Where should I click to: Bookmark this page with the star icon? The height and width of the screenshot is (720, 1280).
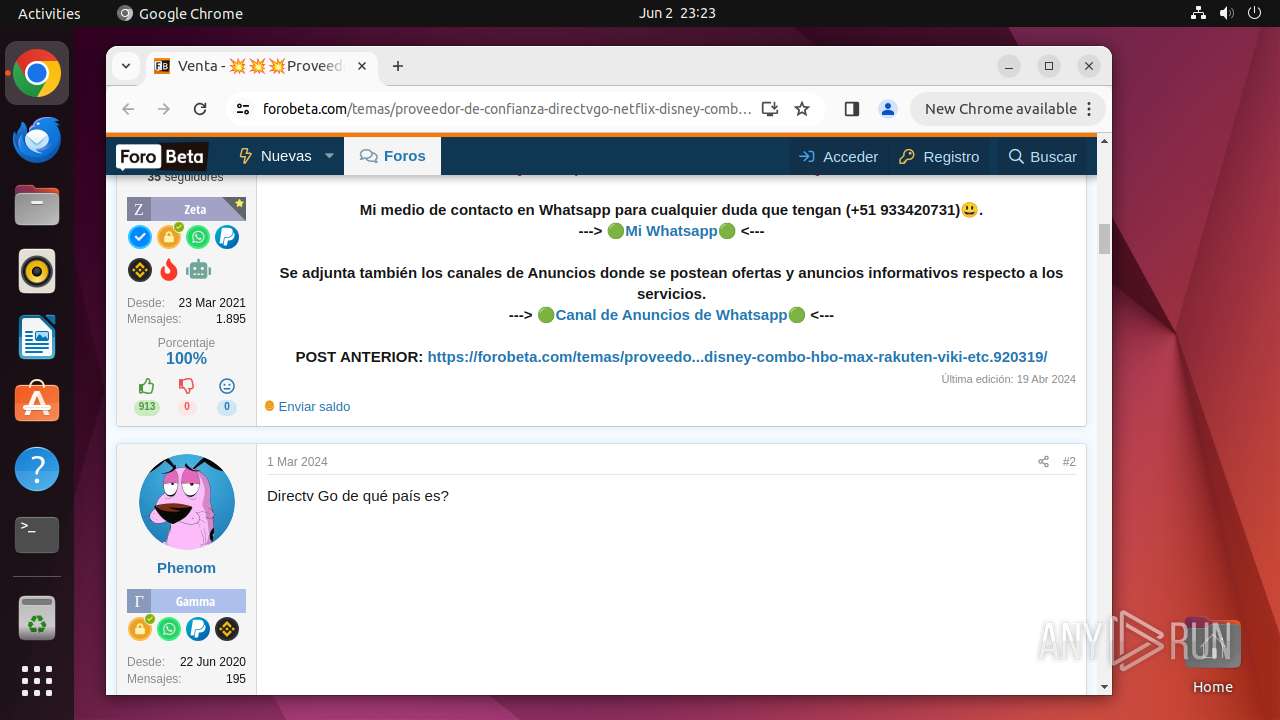[802, 109]
